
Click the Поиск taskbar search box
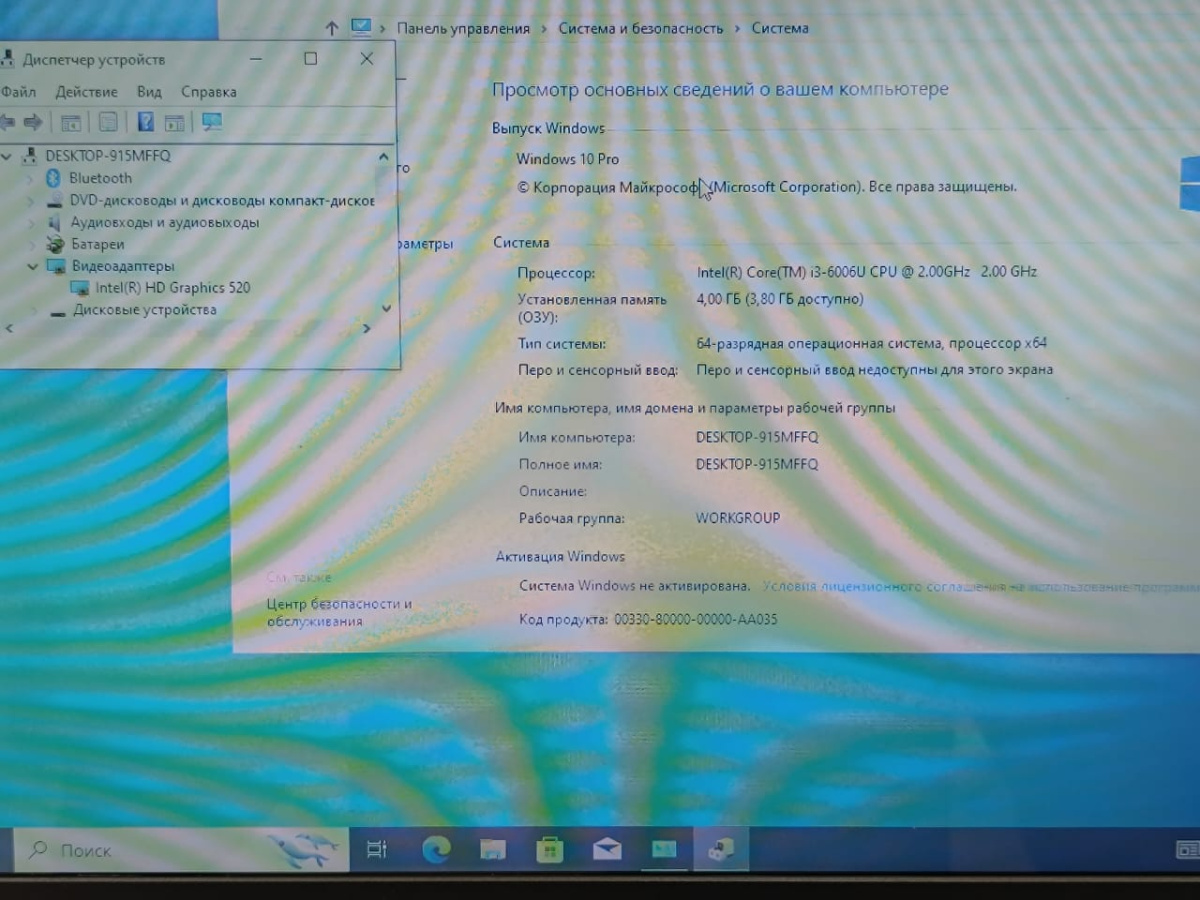[180, 850]
